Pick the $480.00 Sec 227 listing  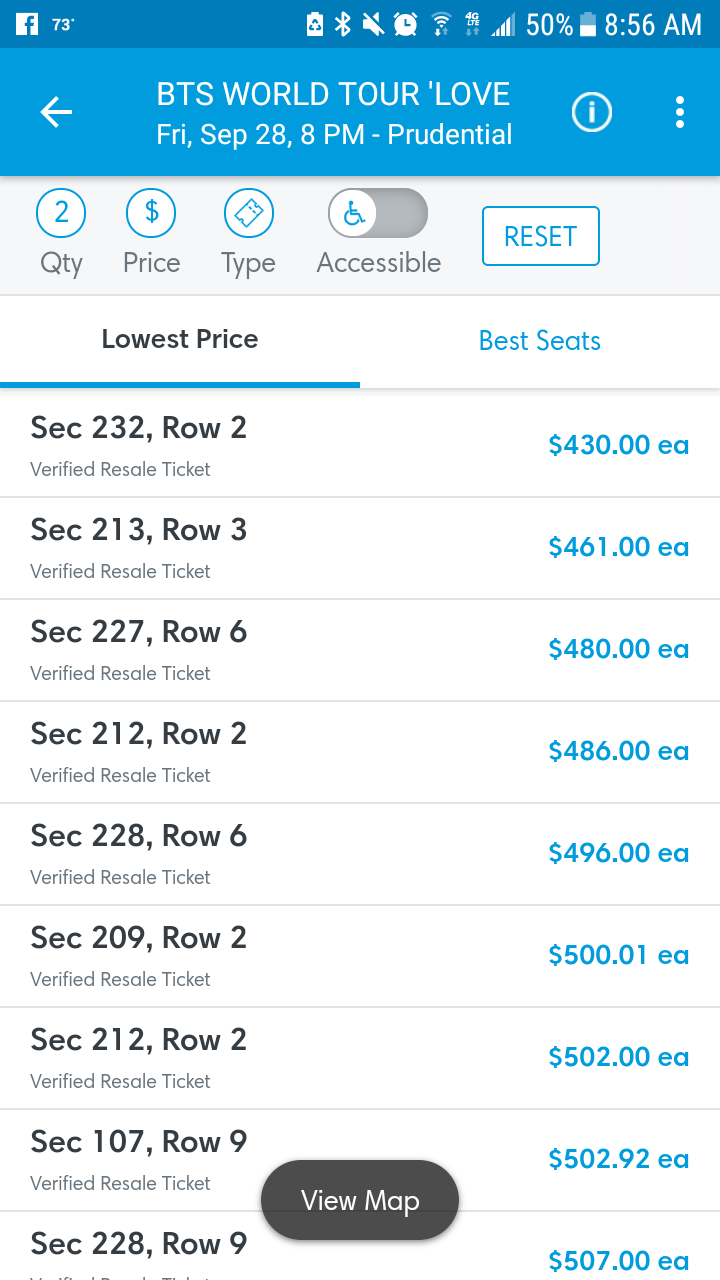tap(360, 650)
